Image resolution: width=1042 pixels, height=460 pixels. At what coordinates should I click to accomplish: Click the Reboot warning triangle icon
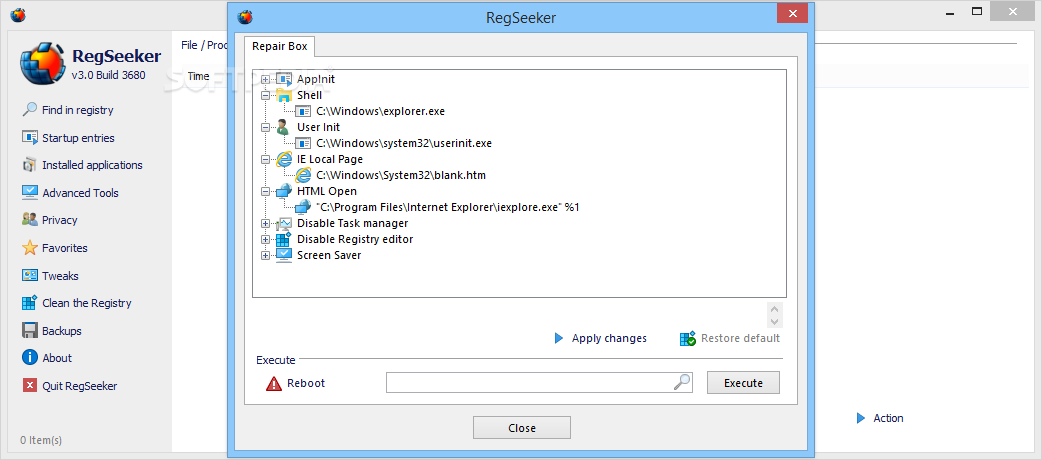coord(274,383)
